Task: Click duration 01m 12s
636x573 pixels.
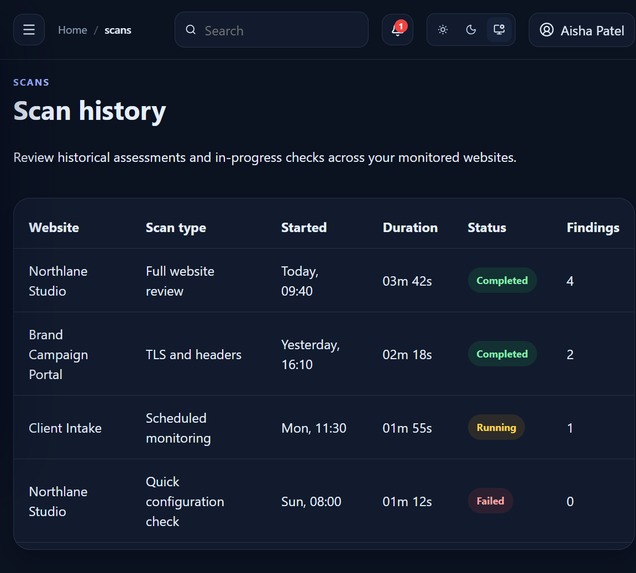Action: [x=407, y=502]
